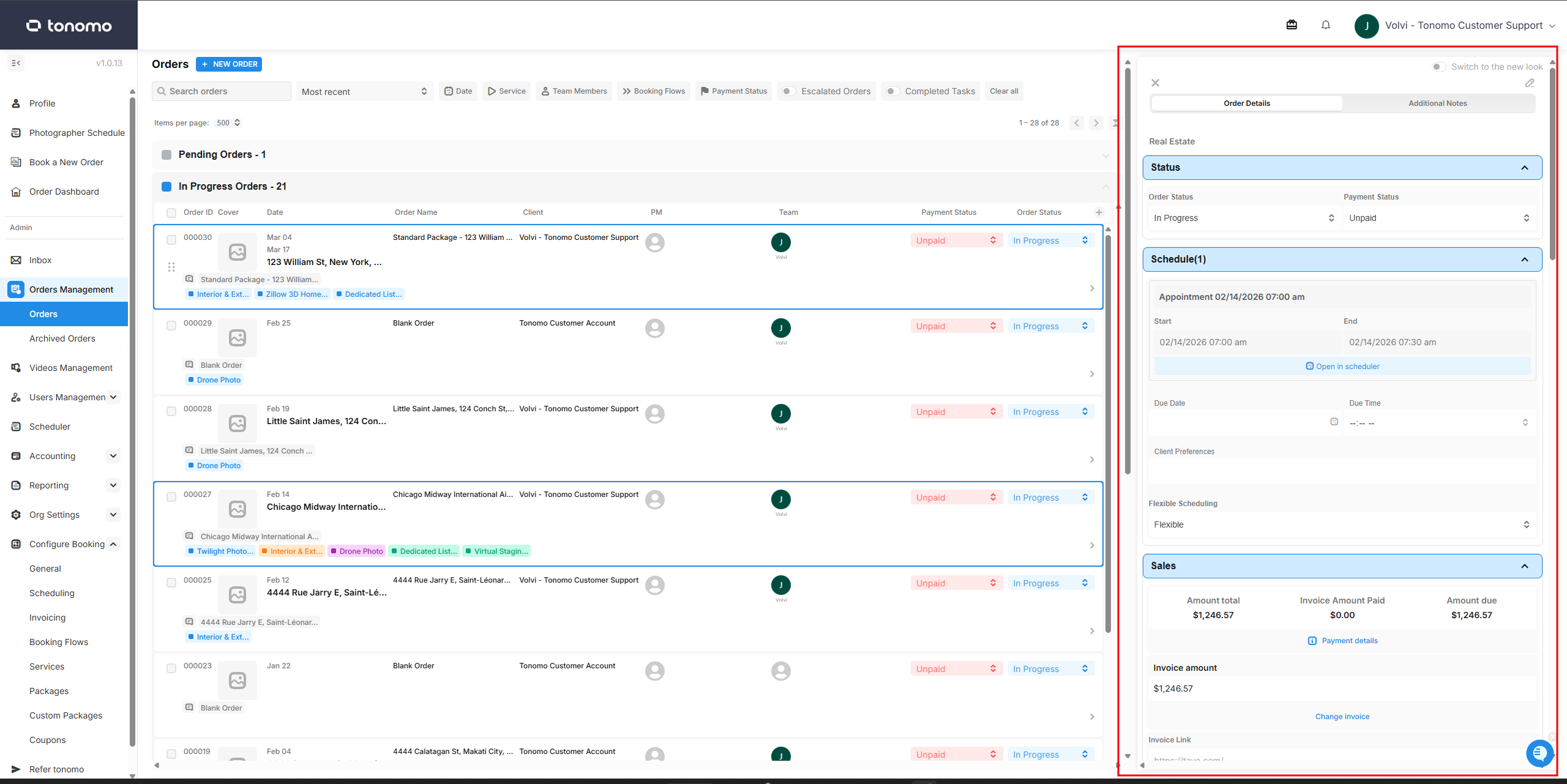Click the Client Preferences text field
Image resolution: width=1567 pixels, height=784 pixels.
[x=1342, y=472]
